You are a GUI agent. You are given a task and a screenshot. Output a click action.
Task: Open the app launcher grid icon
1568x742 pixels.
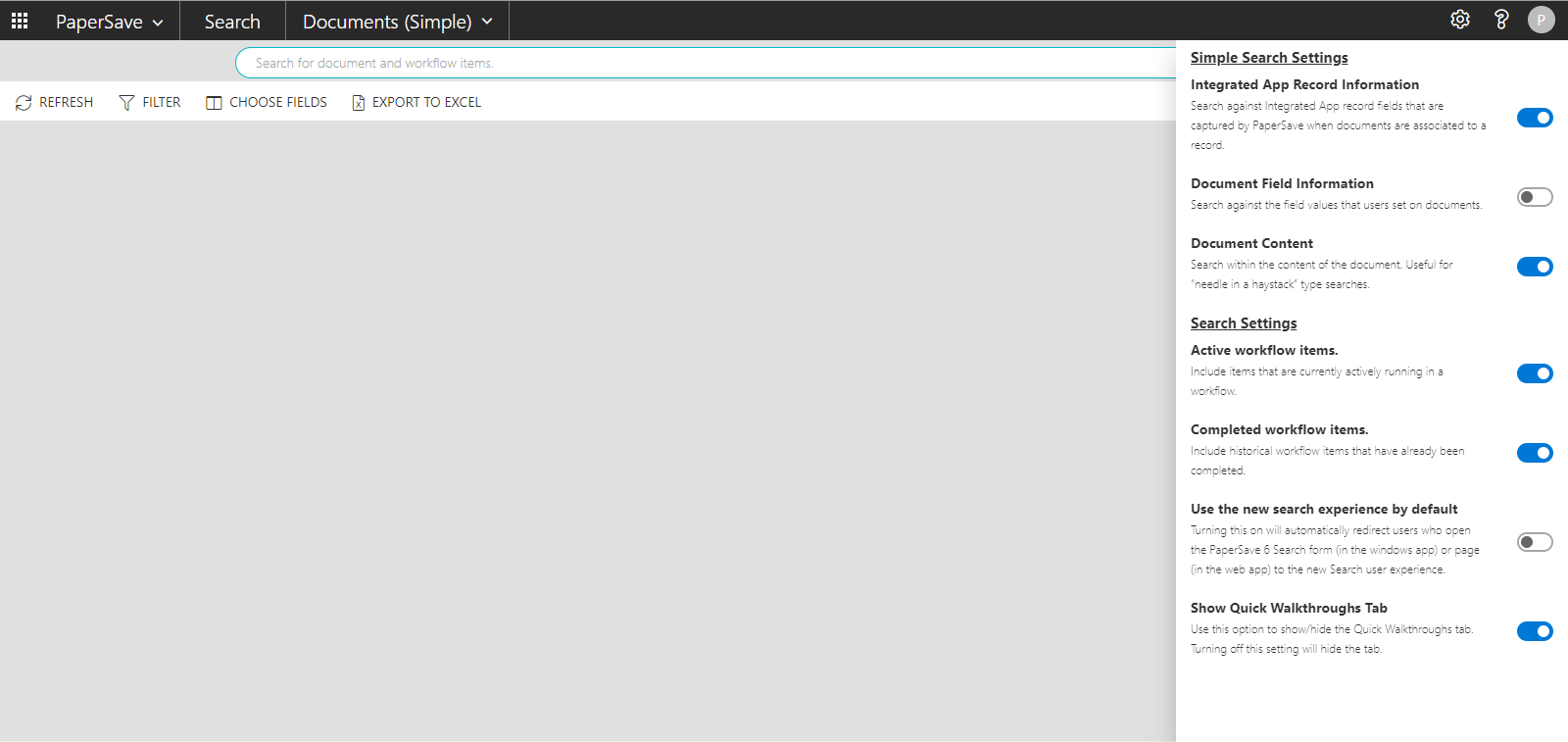[x=20, y=21]
